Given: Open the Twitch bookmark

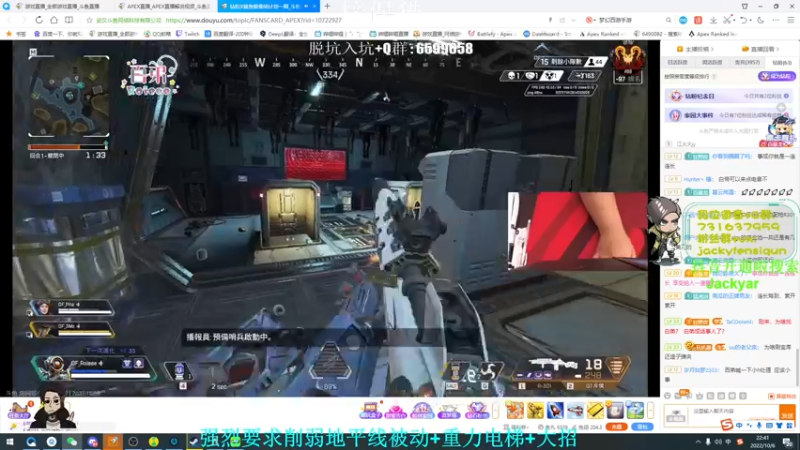Looking at the screenshot, I should click(188, 34).
